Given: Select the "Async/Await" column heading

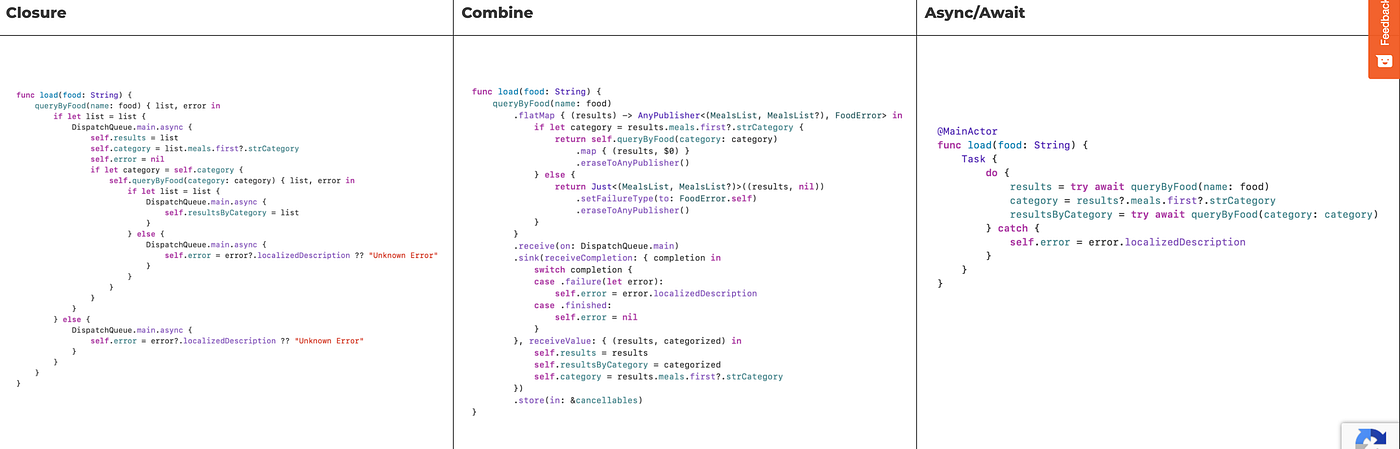Looking at the screenshot, I should (x=974, y=13).
